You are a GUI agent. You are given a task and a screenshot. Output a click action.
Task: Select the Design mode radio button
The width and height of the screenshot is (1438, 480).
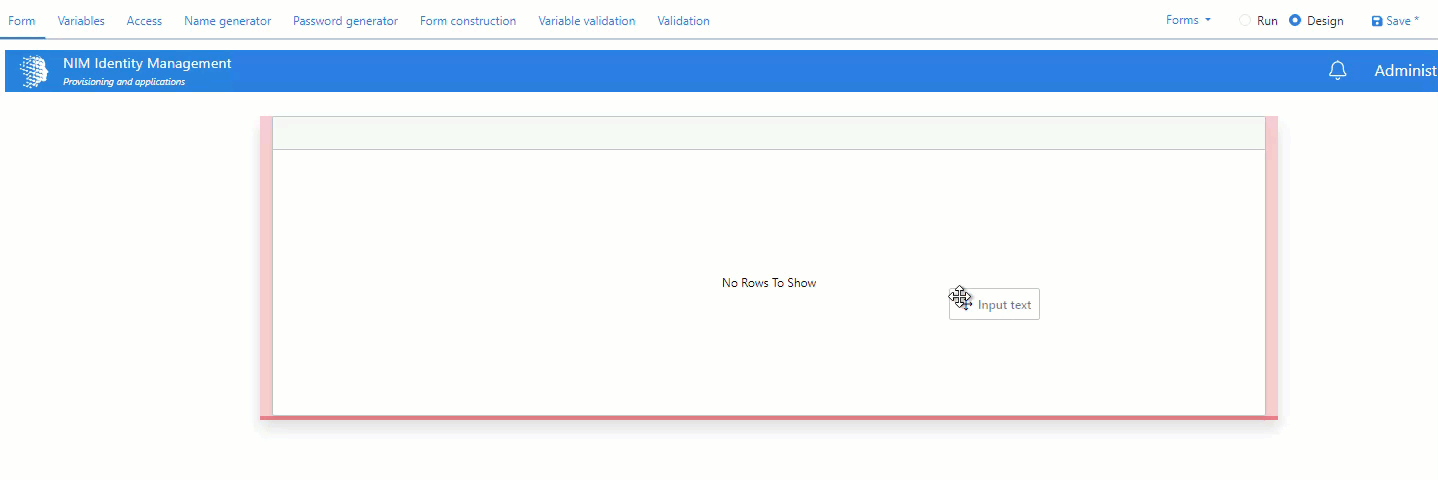click(1295, 21)
